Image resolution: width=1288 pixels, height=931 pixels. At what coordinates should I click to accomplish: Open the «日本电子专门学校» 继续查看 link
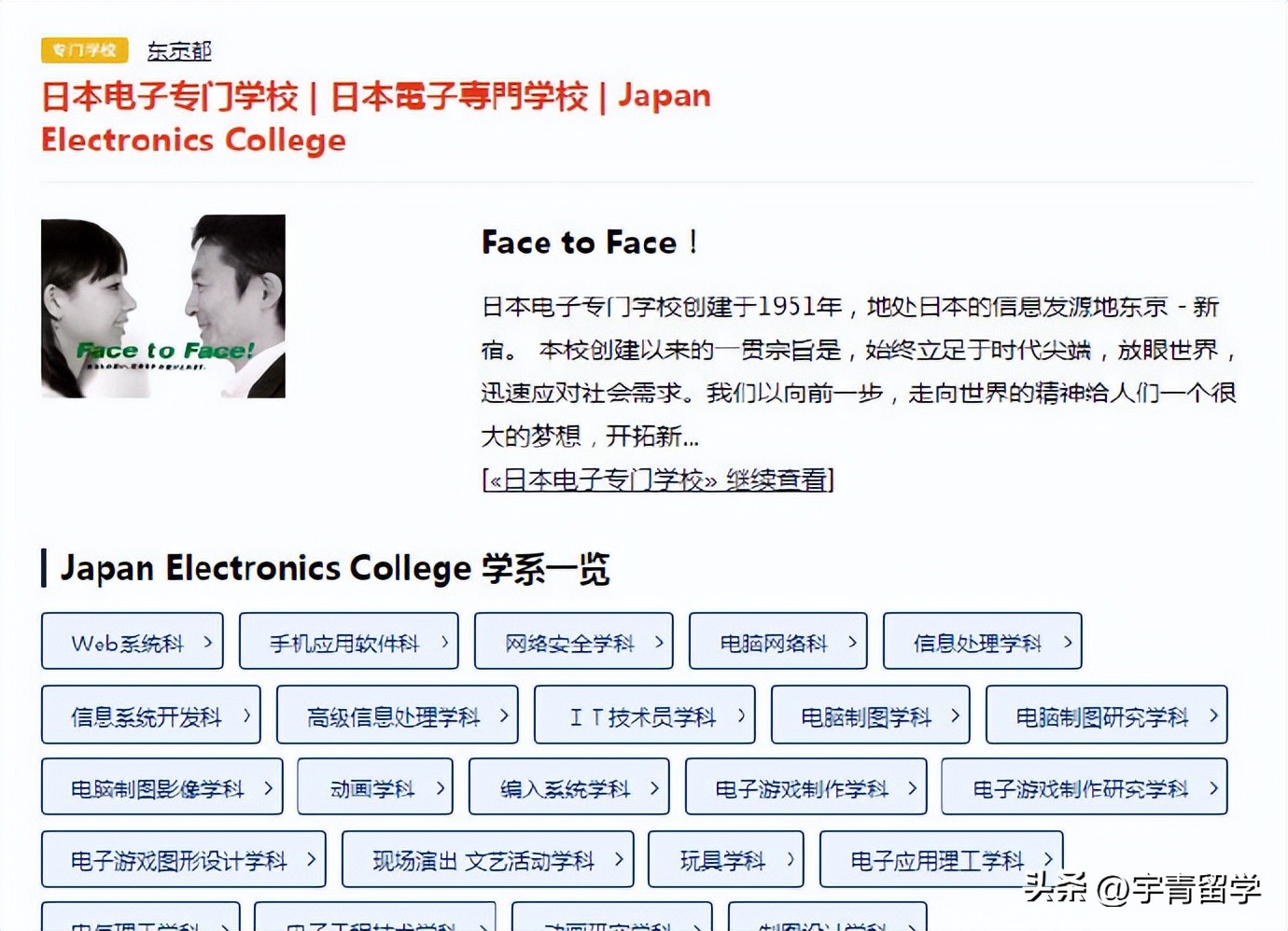click(x=656, y=480)
